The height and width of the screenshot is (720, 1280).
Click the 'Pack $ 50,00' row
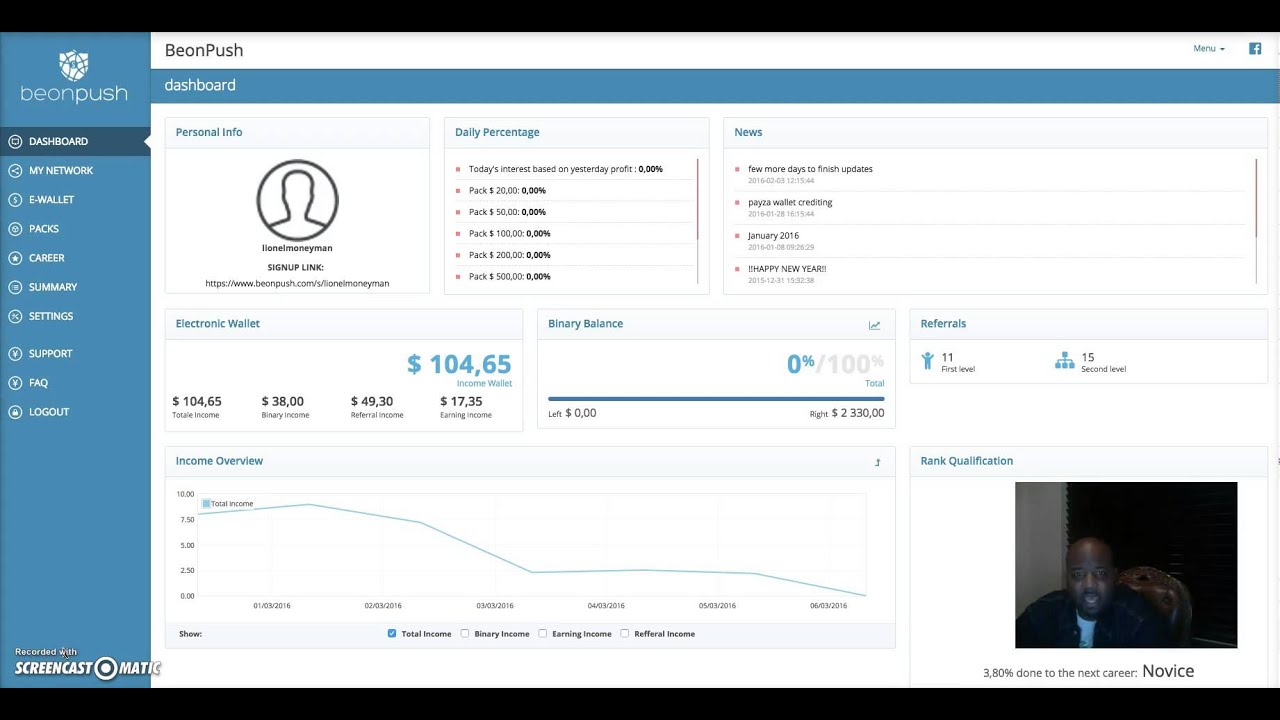[x=574, y=212]
